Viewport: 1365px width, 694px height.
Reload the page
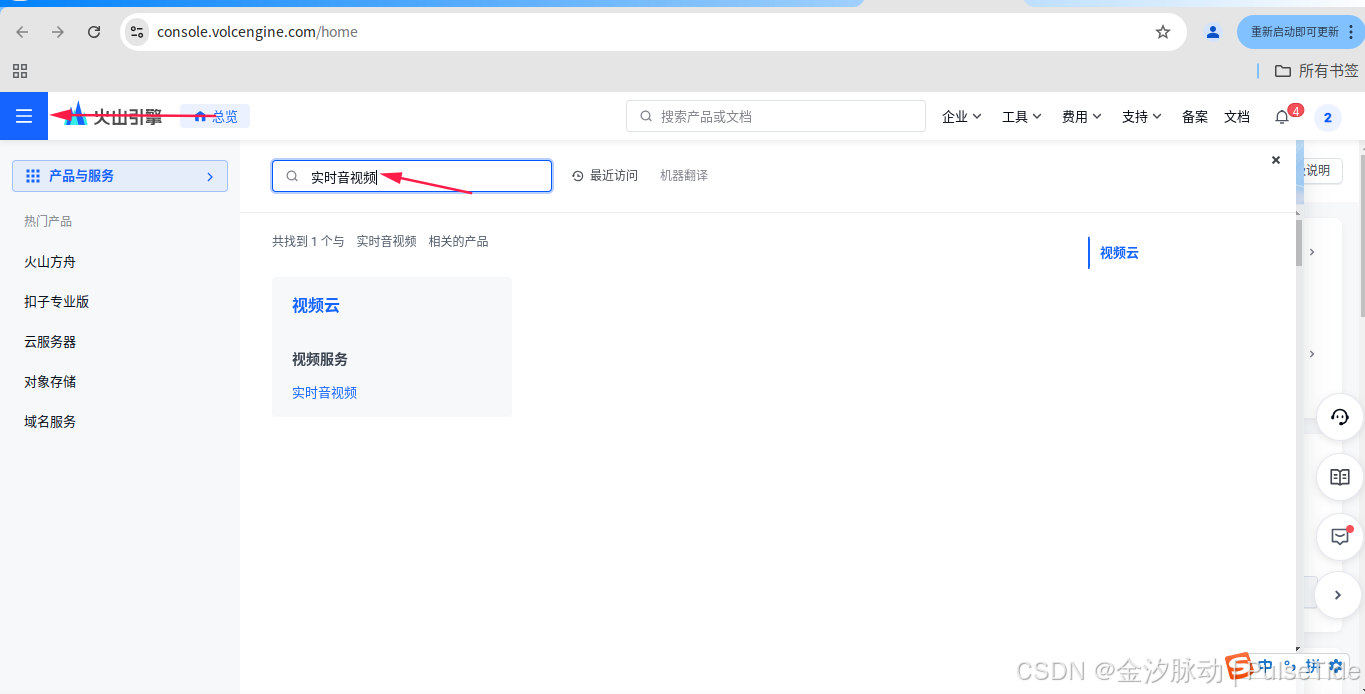coord(94,32)
